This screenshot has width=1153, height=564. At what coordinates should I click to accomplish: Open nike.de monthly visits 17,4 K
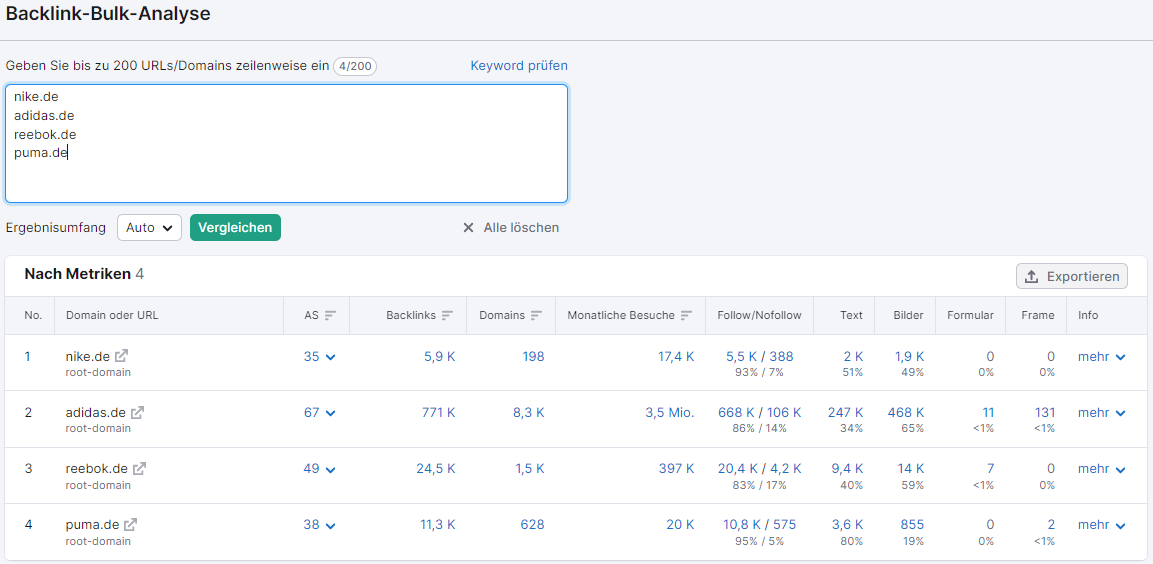tap(676, 357)
